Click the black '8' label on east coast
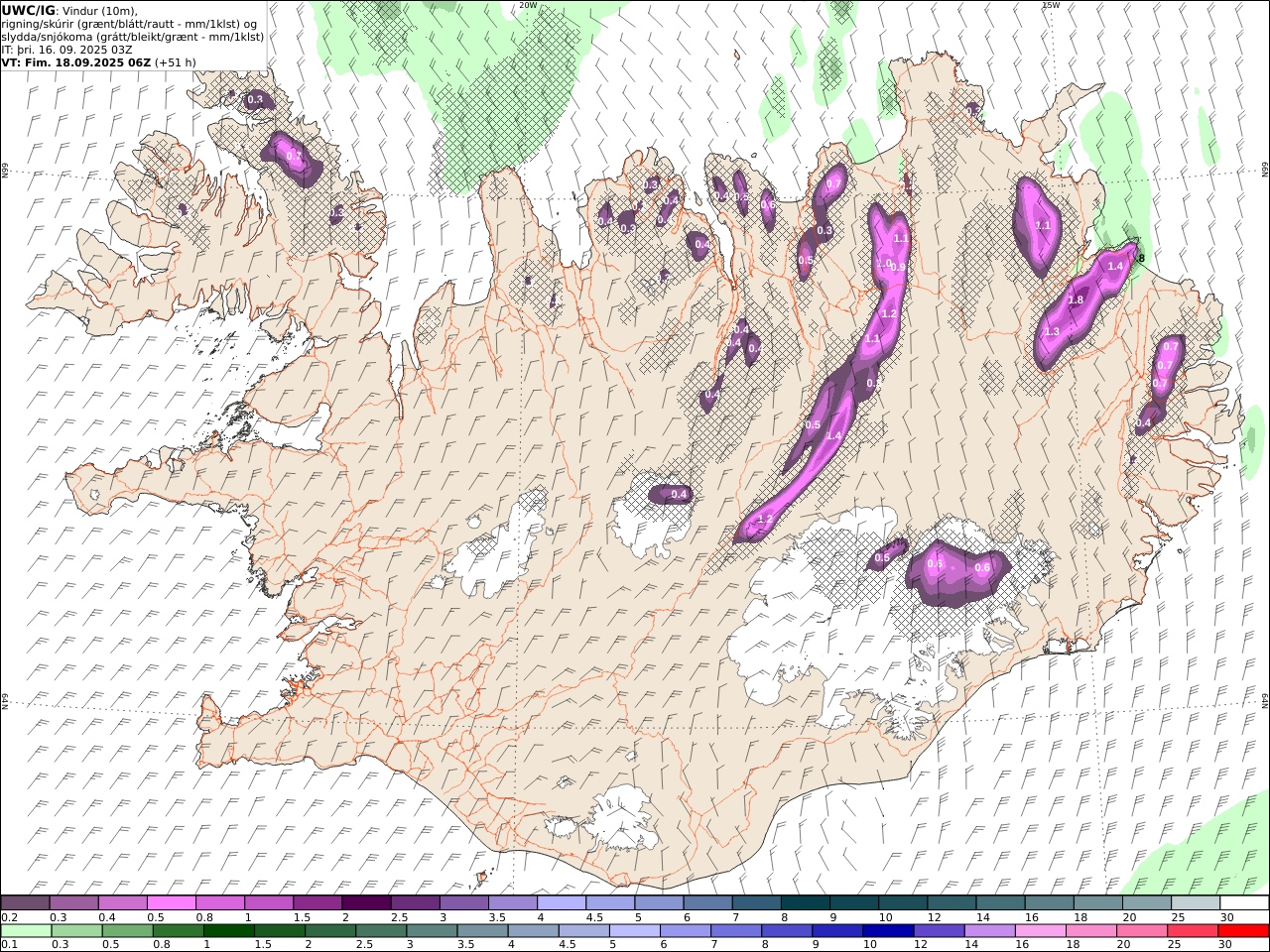1270x952 pixels. 1142,258
